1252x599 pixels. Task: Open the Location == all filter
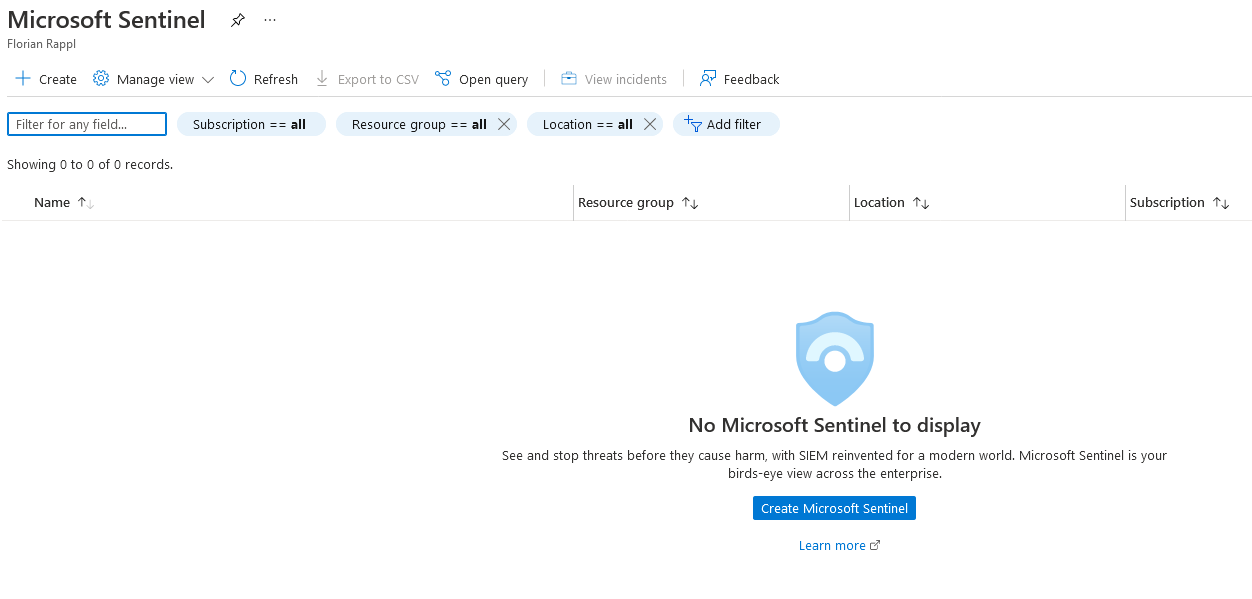pyautogui.click(x=588, y=124)
